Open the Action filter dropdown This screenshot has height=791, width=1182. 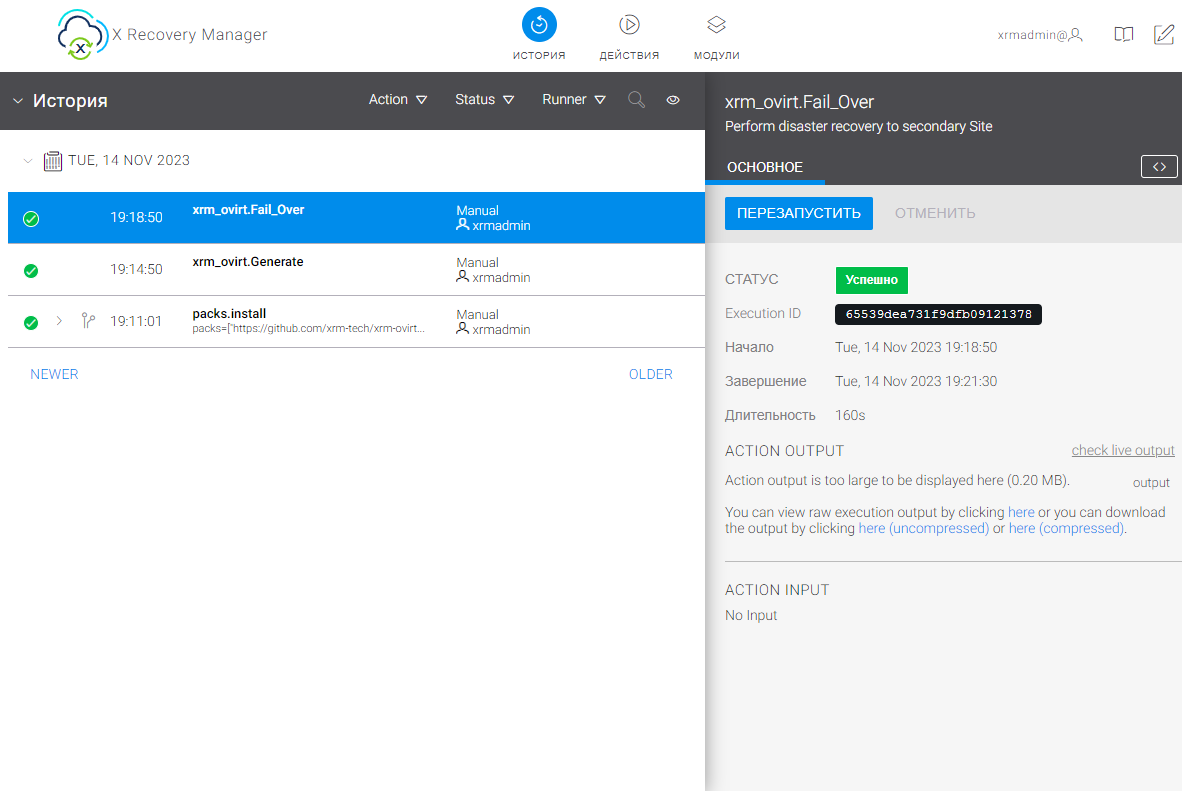398,100
